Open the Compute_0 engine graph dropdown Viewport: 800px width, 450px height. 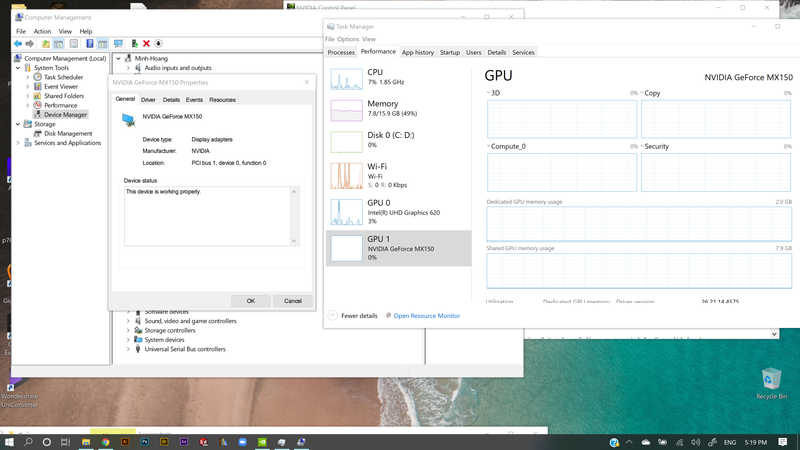coord(488,146)
